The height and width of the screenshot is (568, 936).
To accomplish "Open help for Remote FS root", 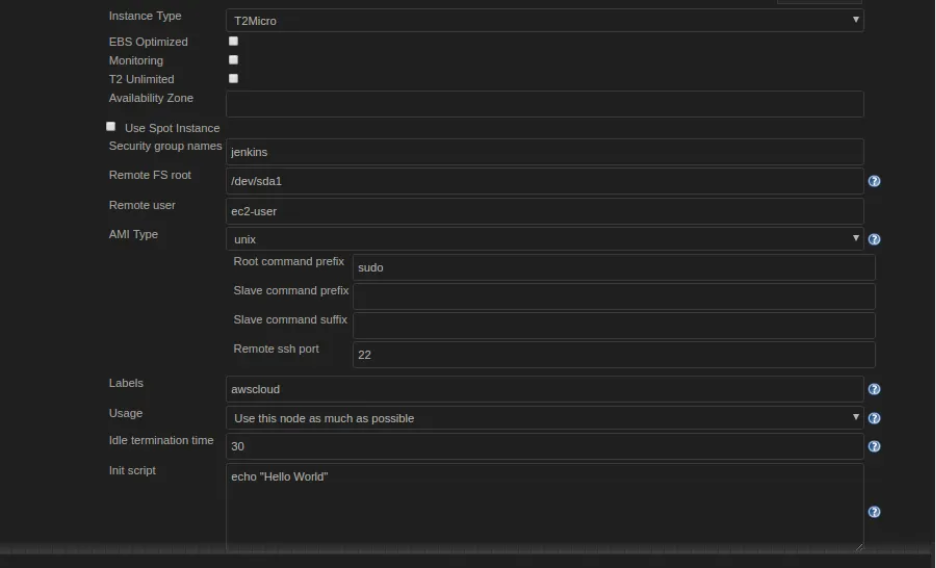I will click(874, 182).
